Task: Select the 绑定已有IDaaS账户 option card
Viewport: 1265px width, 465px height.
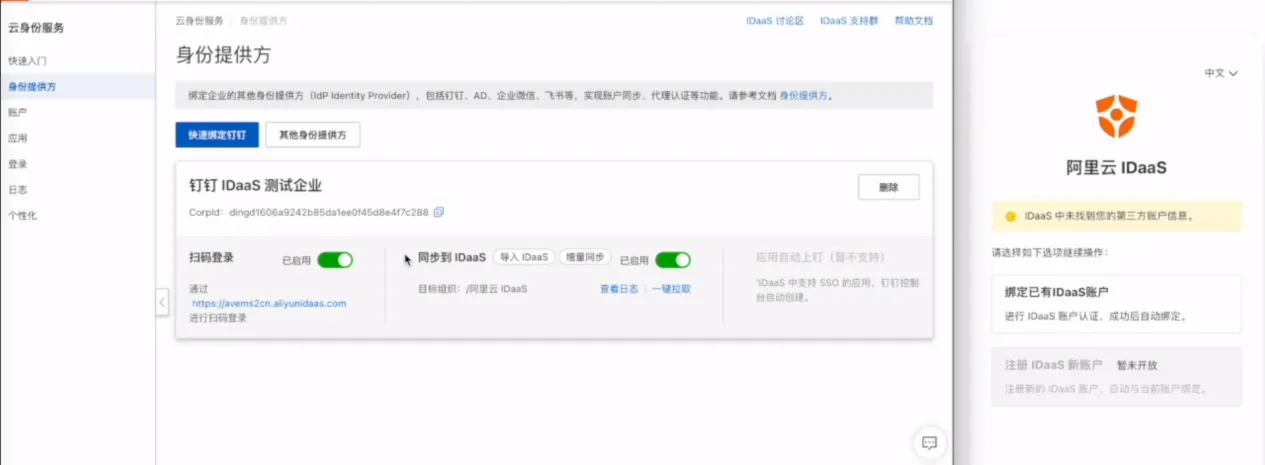Action: (x=1116, y=304)
